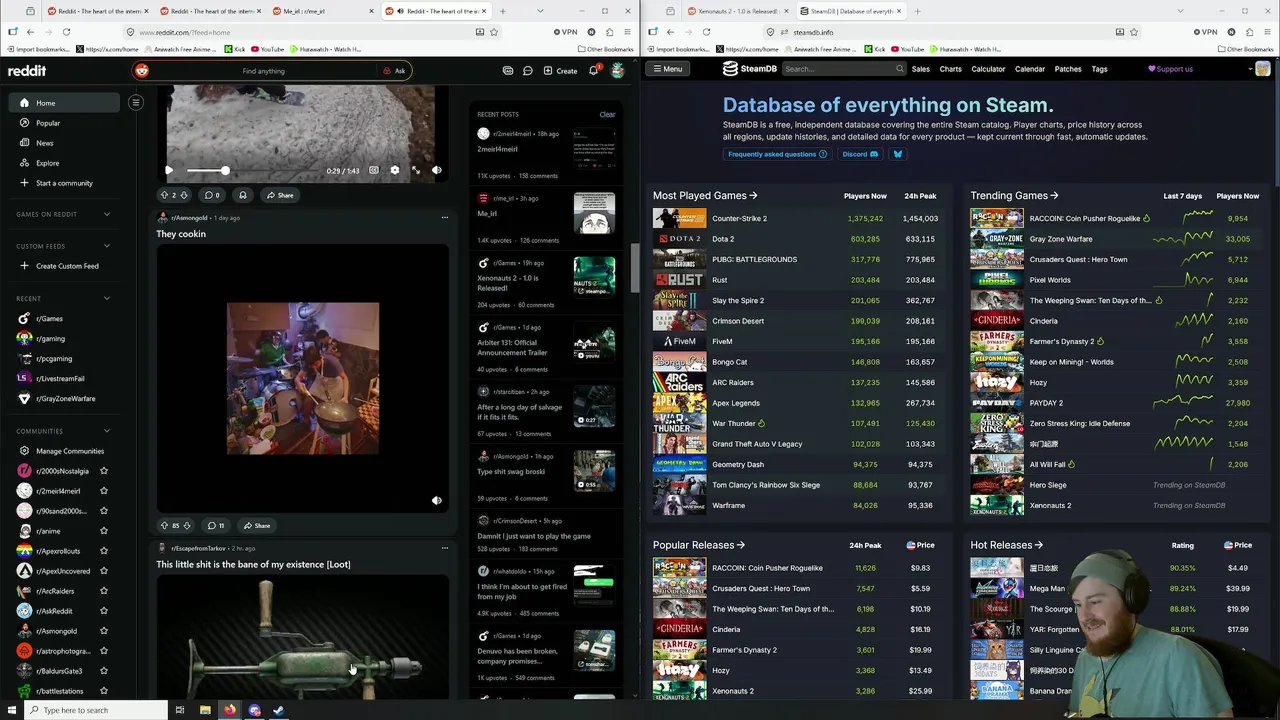Share the top video post
Image resolution: width=1280 pixels, height=720 pixels.
pyautogui.click(x=280, y=195)
